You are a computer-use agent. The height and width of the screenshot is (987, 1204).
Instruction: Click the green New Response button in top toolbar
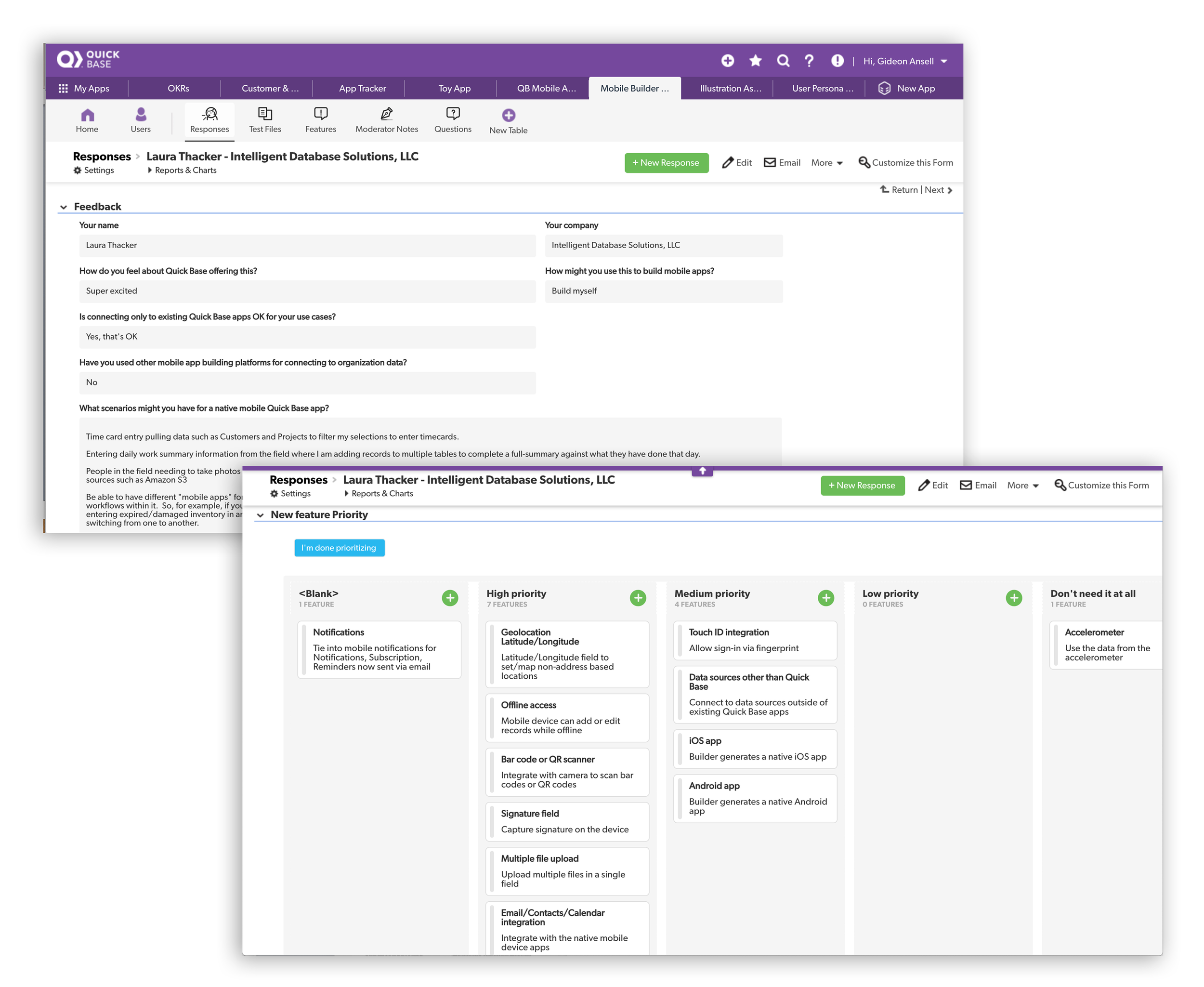point(666,163)
